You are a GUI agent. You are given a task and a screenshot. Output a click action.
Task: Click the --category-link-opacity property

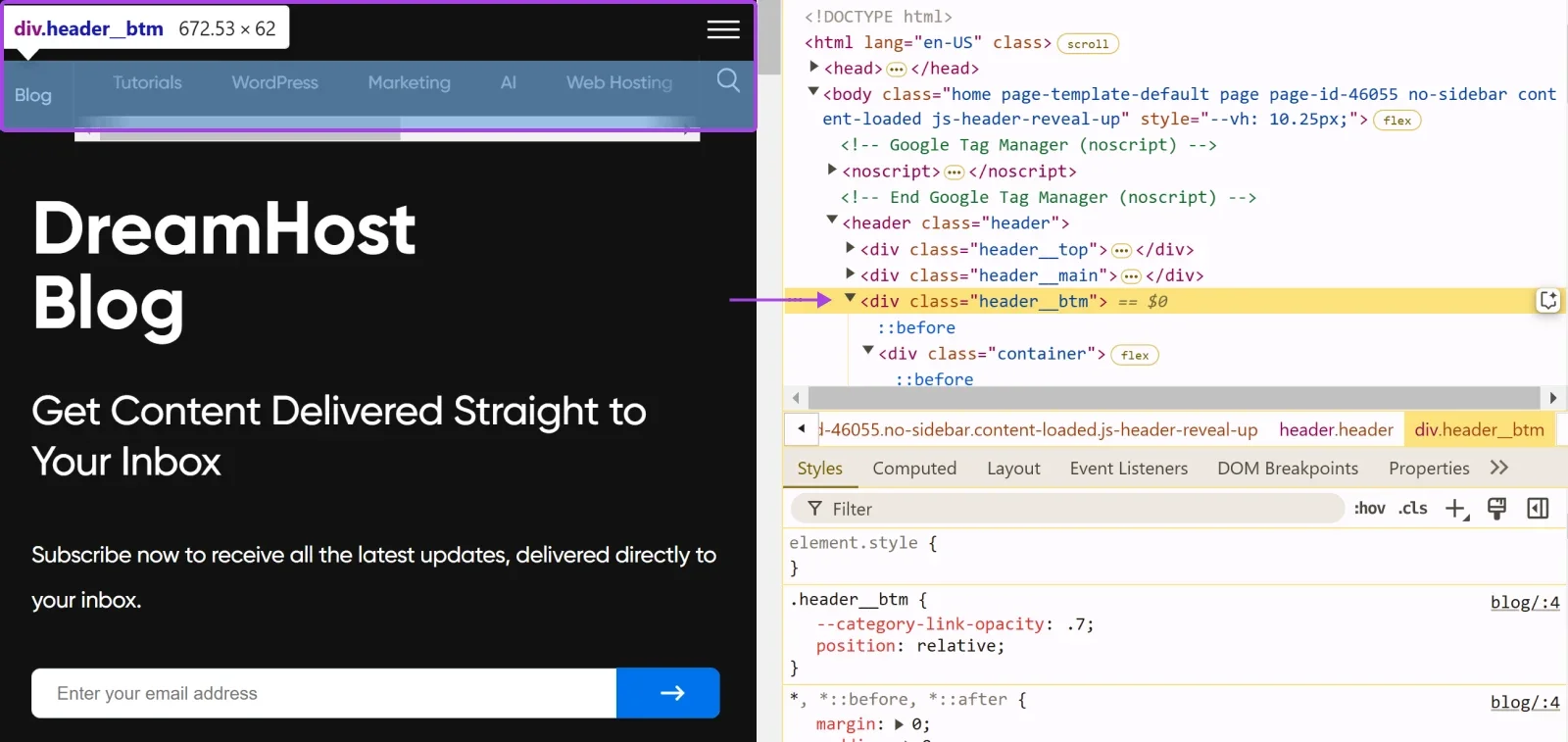[930, 623]
